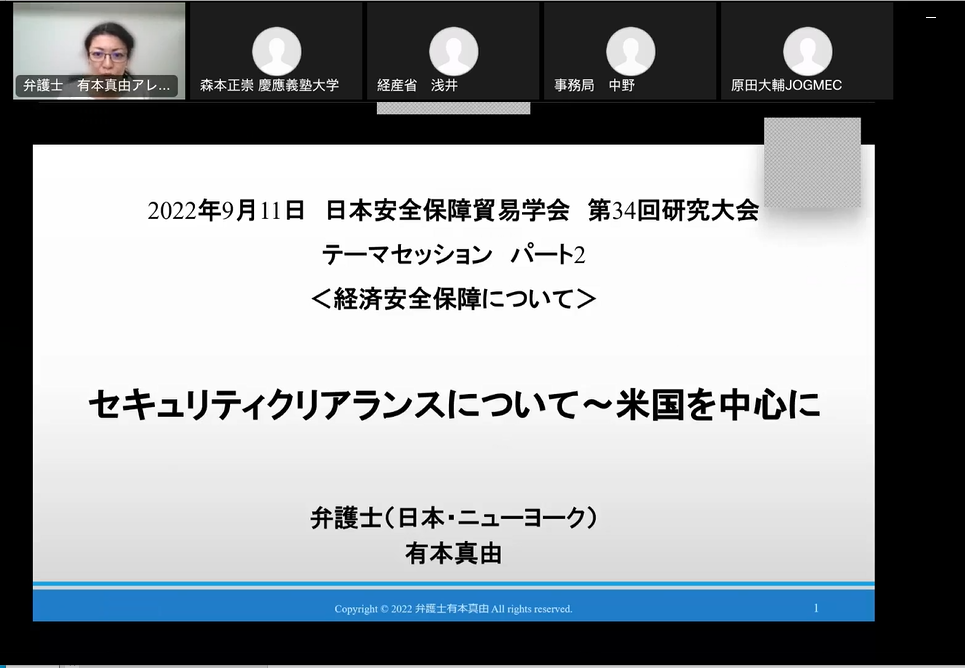Click the avatar icon of 事務局 中野

click(x=630, y=50)
